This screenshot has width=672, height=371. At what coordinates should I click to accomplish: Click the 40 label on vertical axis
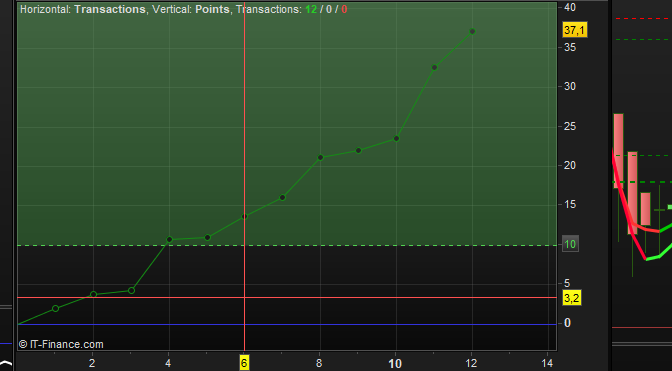570,7
